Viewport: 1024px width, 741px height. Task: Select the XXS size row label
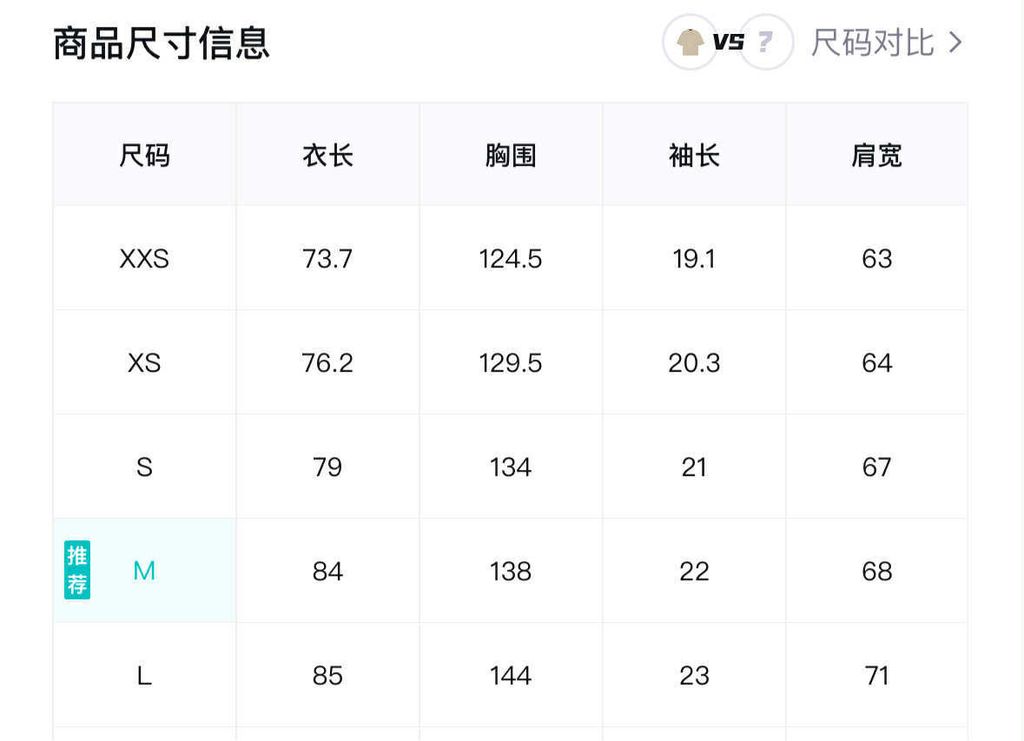point(144,259)
